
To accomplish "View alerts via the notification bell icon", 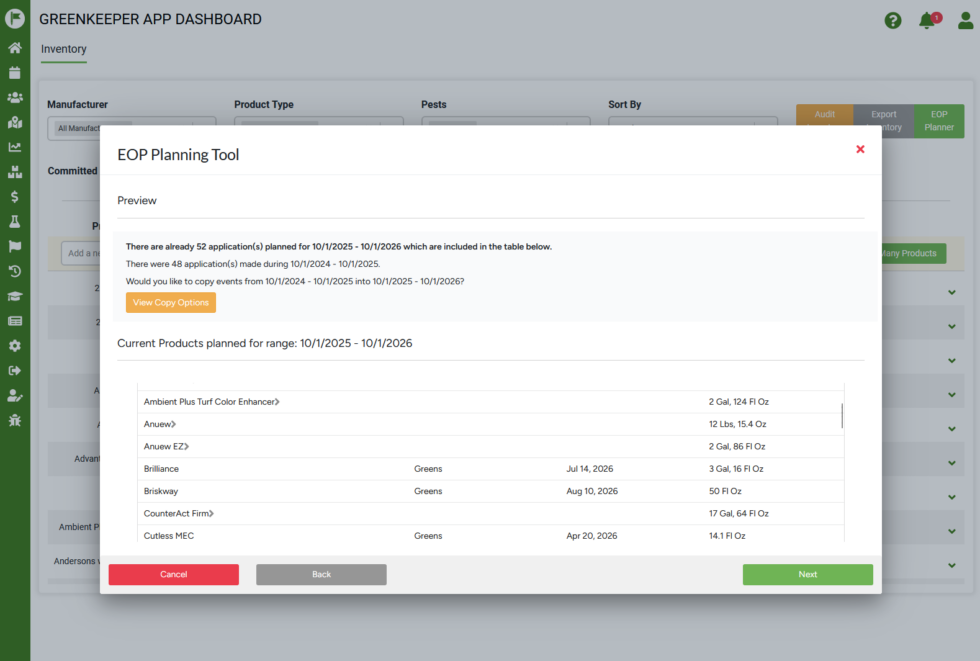I will click(927, 19).
